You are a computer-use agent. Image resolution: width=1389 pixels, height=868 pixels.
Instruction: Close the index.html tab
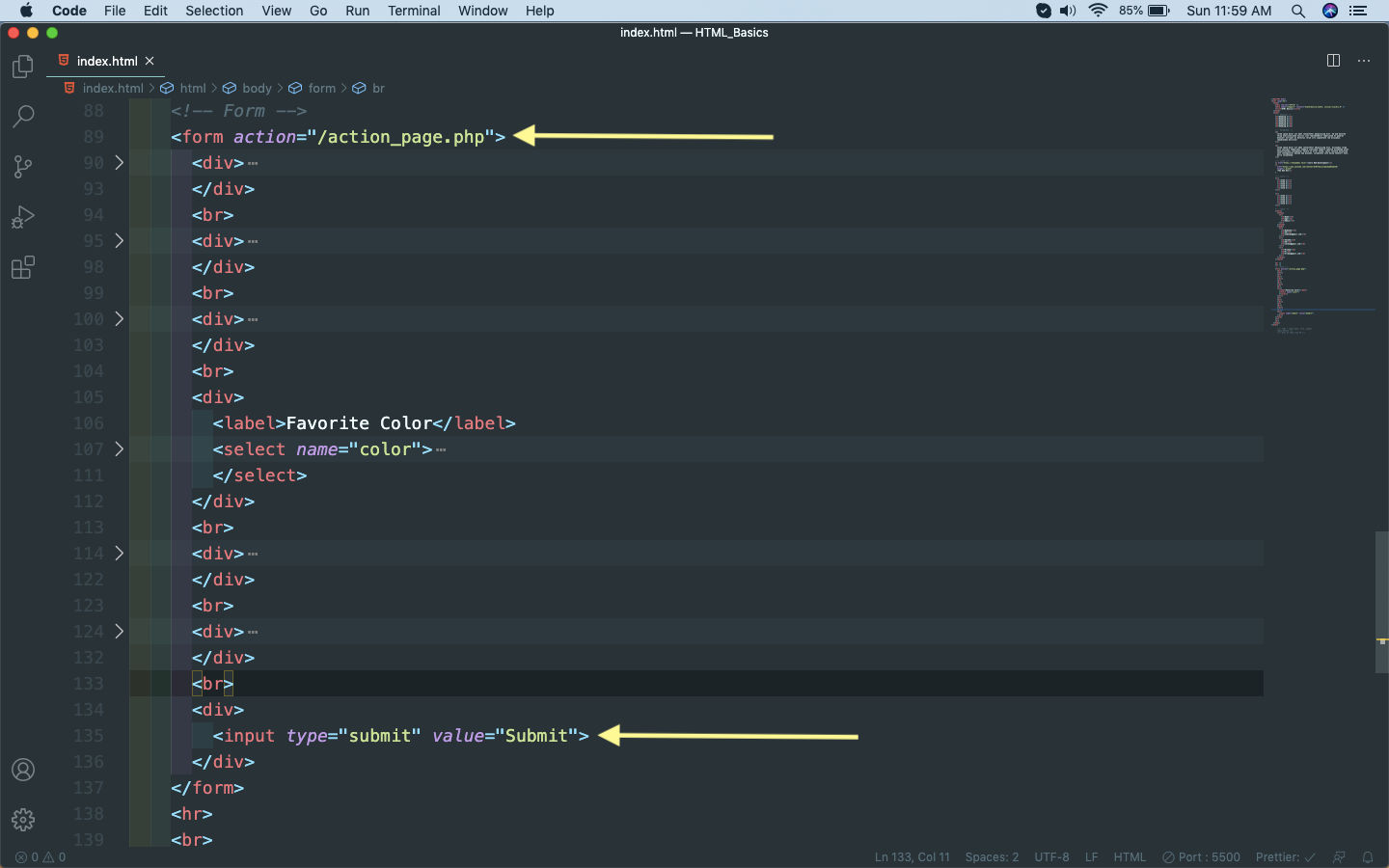pyautogui.click(x=150, y=61)
